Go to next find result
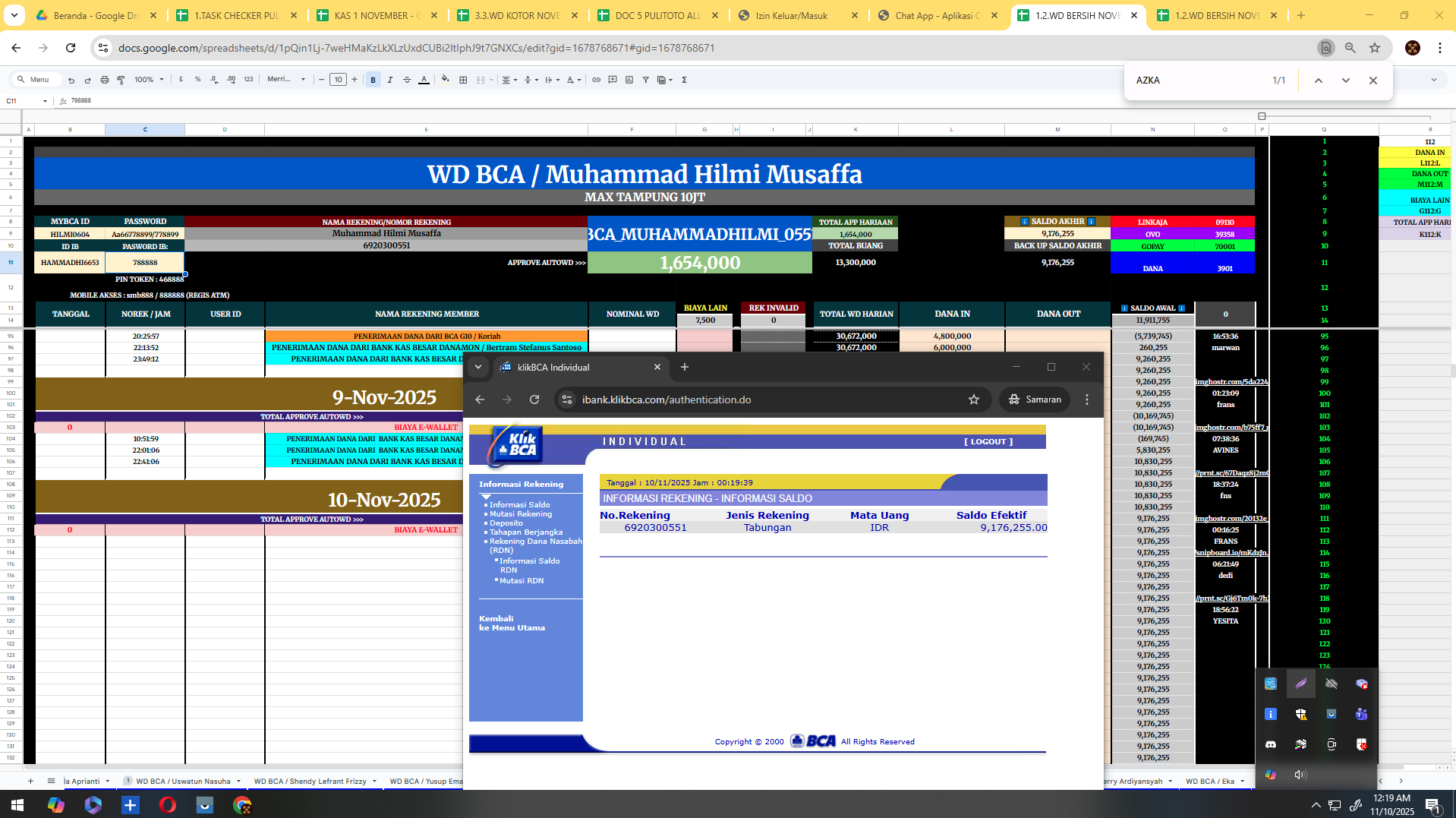 pyautogui.click(x=1346, y=81)
